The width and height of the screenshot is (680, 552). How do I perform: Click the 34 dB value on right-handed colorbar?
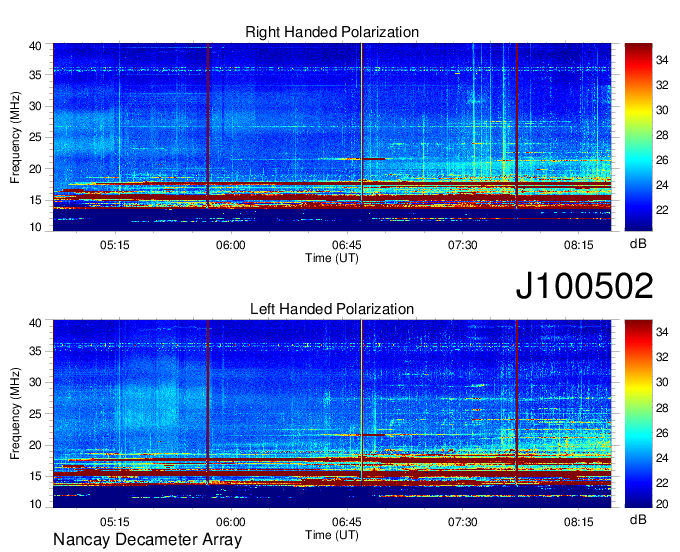pos(662,60)
